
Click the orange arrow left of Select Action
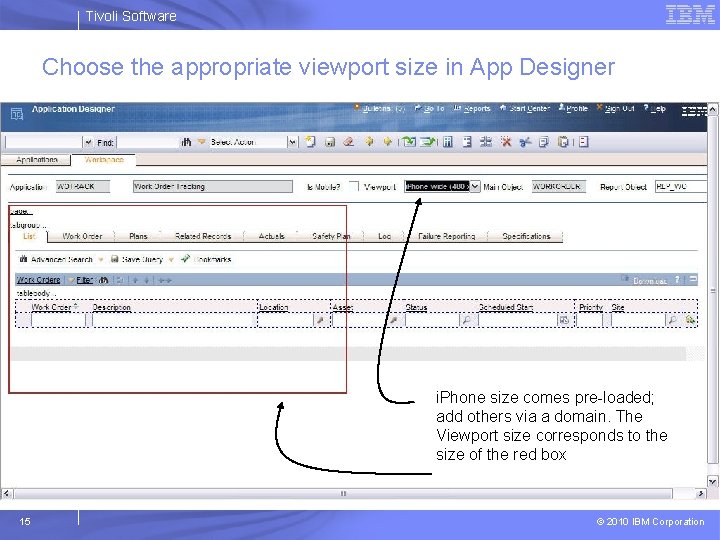tap(201, 142)
